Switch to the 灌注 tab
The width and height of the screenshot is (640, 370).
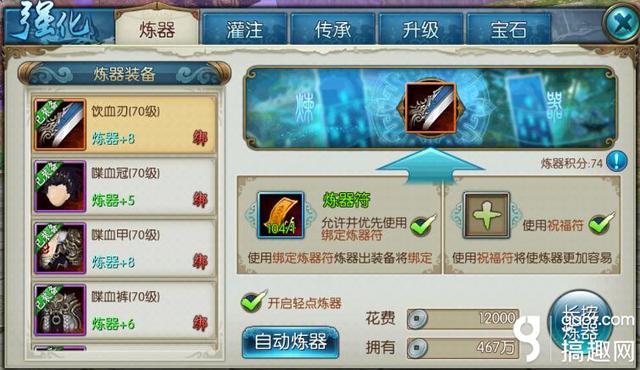(x=245, y=29)
